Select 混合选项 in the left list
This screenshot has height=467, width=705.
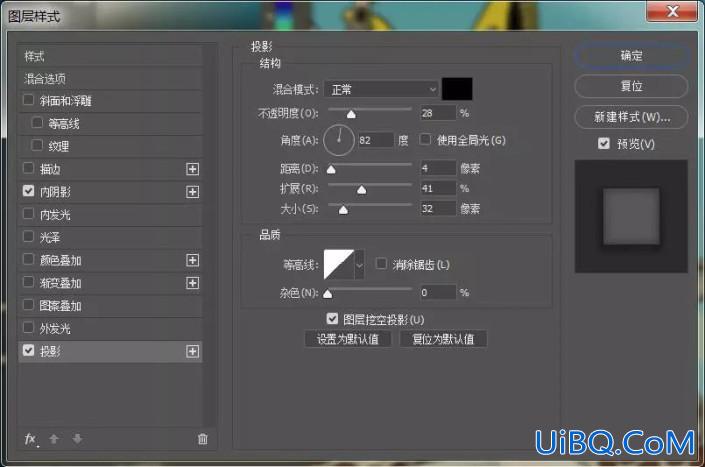point(110,79)
